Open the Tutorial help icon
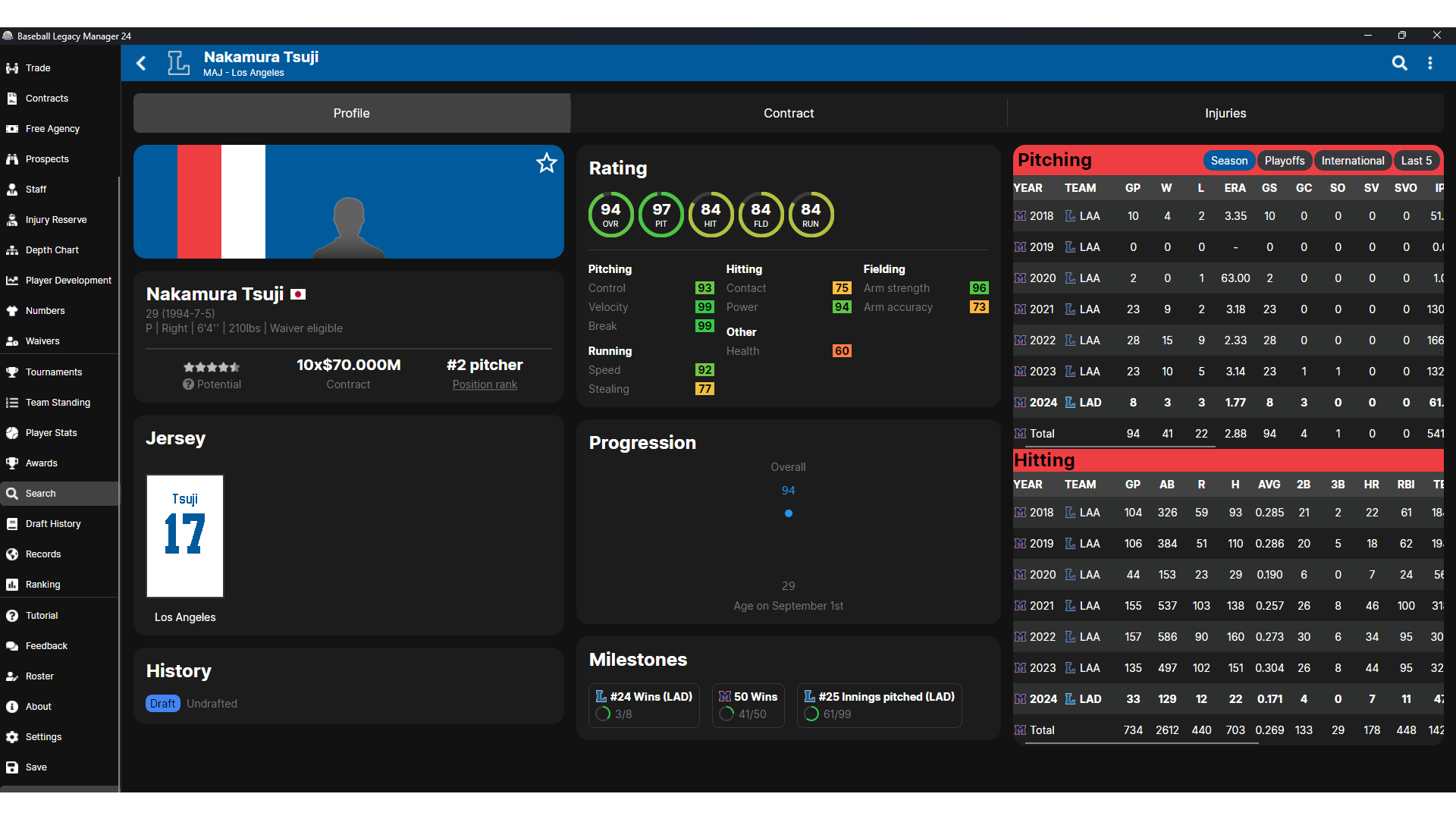Viewport: 1456px width, 819px height. point(12,616)
